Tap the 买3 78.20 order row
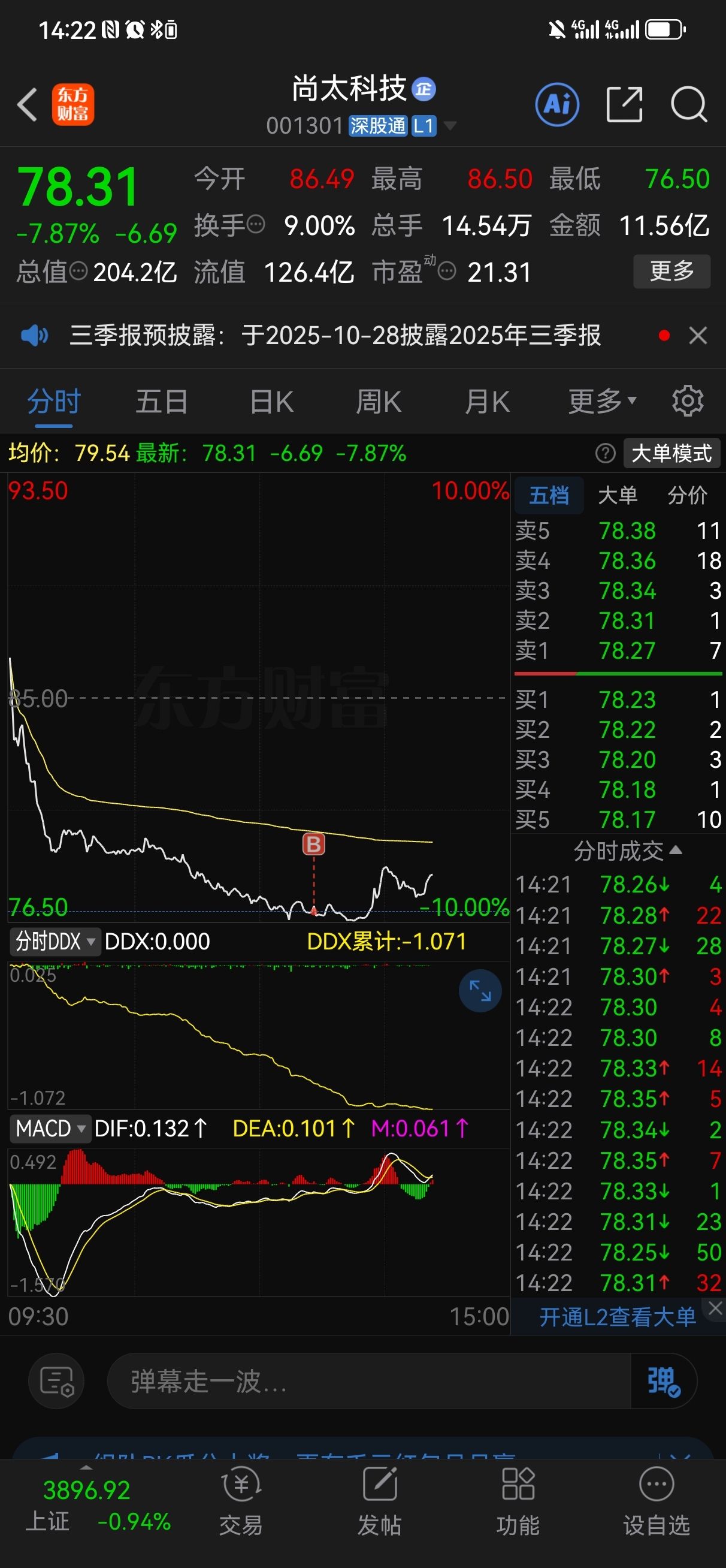The height and width of the screenshot is (1568, 726). coord(618,759)
